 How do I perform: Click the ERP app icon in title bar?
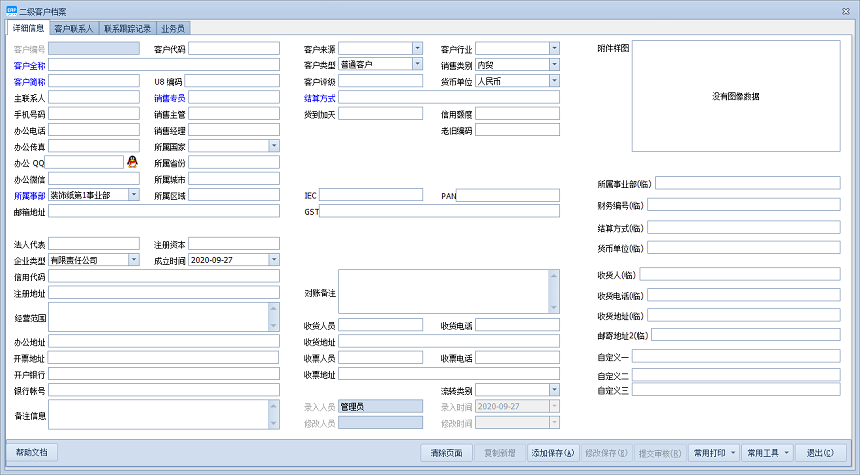[10, 8]
